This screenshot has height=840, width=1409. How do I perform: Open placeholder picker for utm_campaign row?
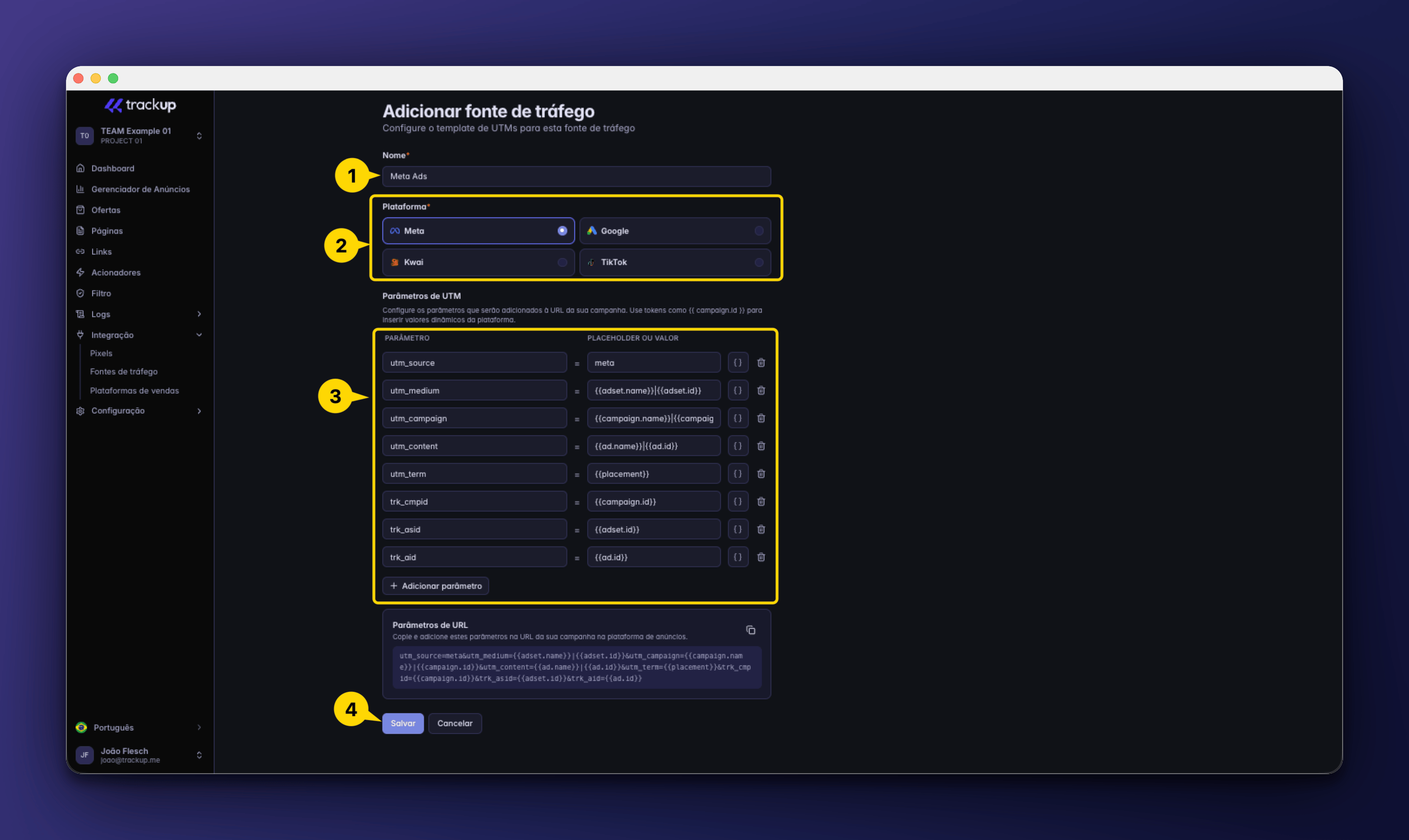click(x=738, y=418)
